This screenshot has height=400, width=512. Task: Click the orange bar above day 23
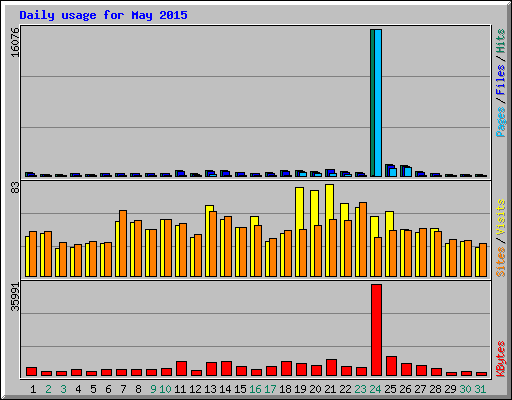(x=363, y=239)
